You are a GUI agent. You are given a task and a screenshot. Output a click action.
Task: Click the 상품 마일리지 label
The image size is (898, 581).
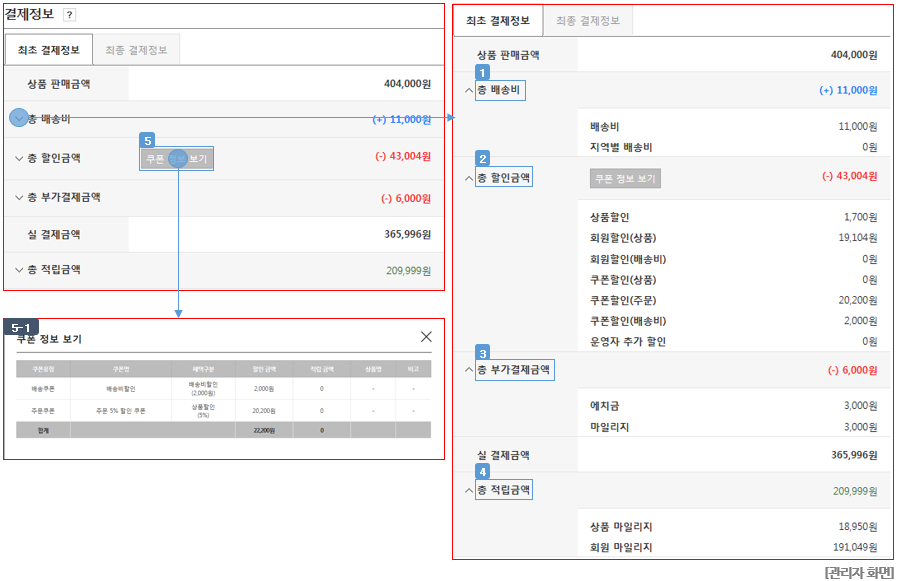[621, 527]
